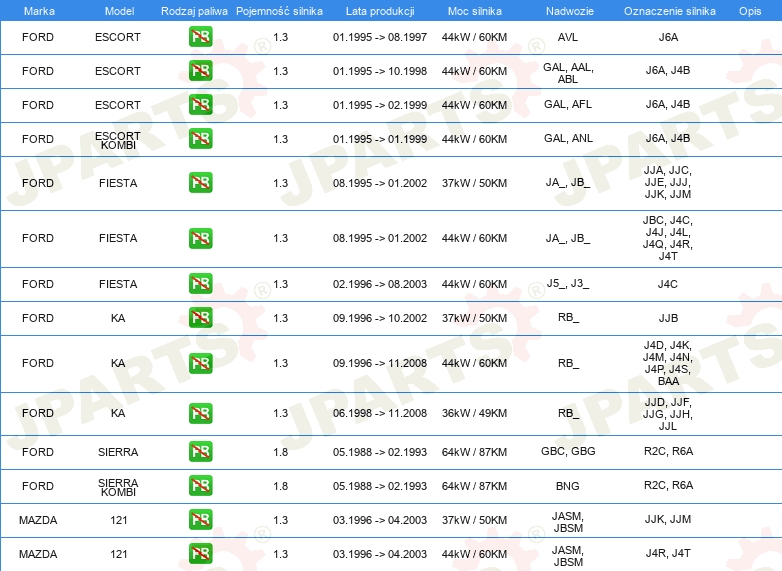Click the date range 01.1995 -> 10.1998
782x571 pixels.
click(x=380, y=71)
